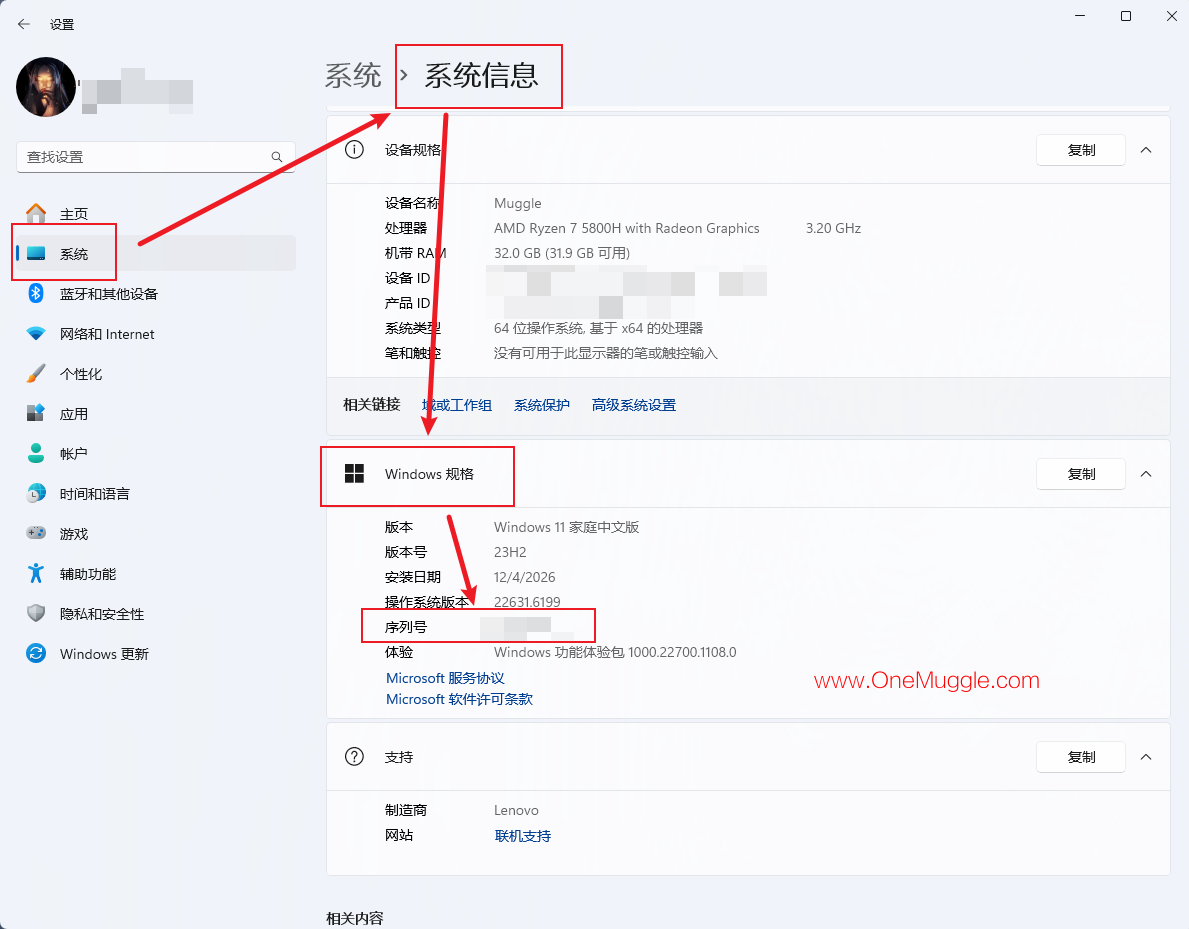The image size is (1189, 929).
Task: Open 隐私和安全性 settings
Action: (x=155, y=614)
